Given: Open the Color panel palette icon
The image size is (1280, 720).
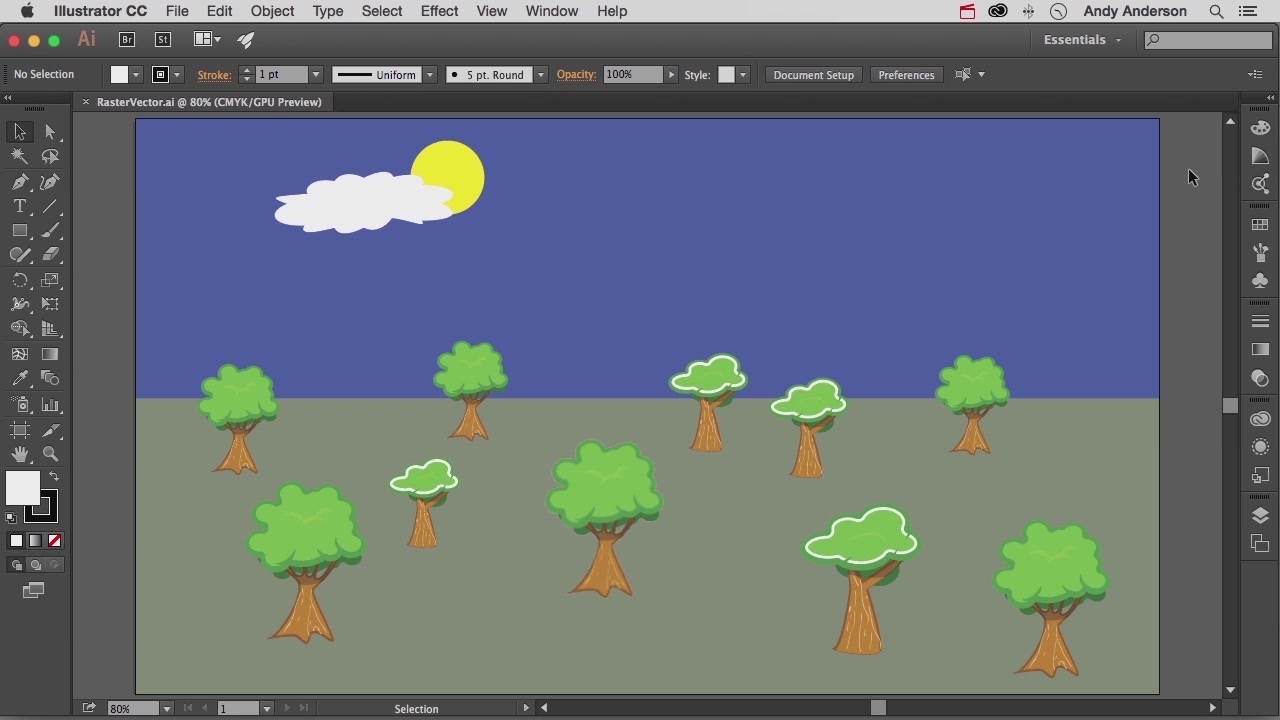Looking at the screenshot, I should 1260,128.
